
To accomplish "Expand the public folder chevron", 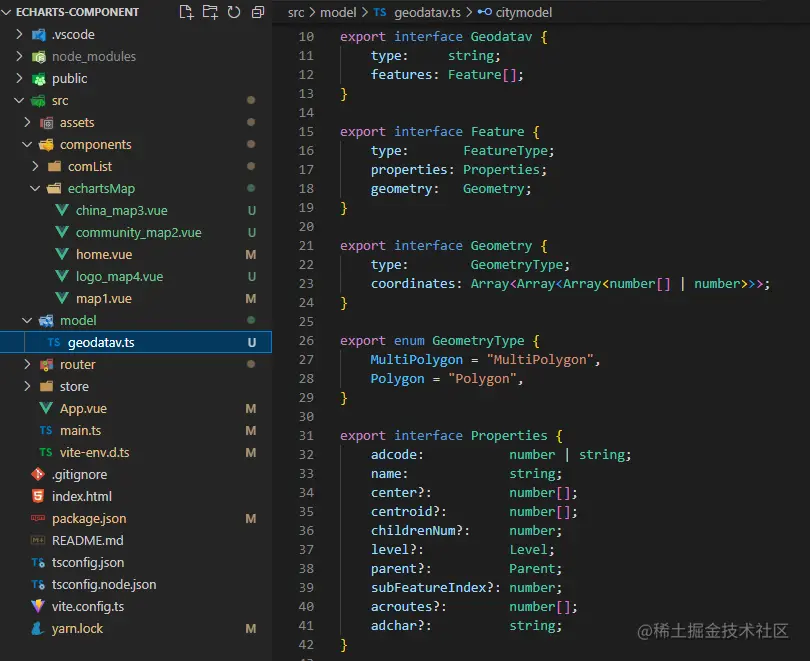I will [19, 78].
